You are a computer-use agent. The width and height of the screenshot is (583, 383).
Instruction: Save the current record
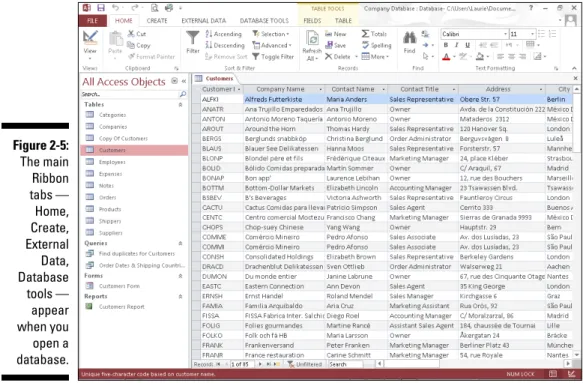(335, 45)
